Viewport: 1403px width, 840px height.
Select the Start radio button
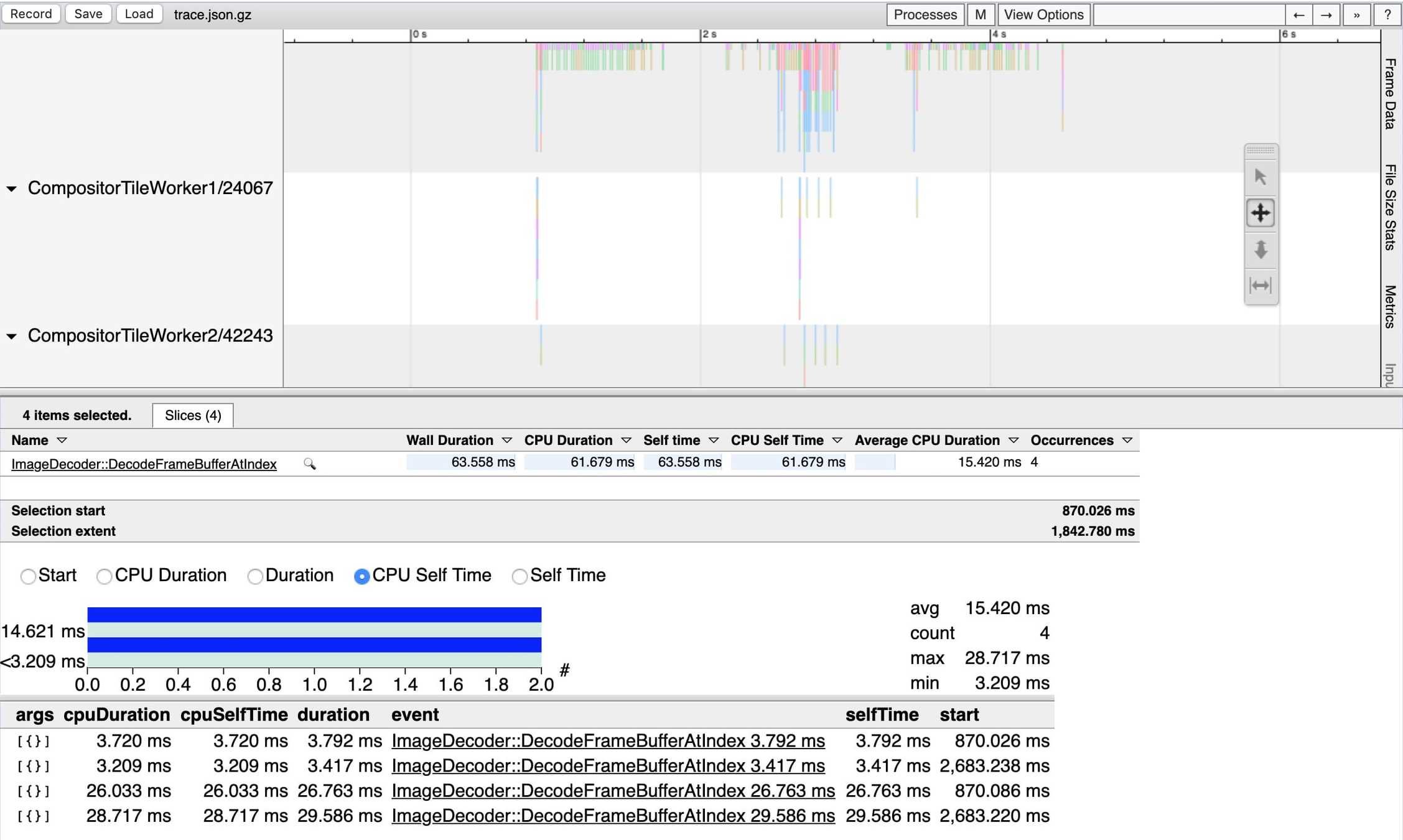[x=28, y=576]
